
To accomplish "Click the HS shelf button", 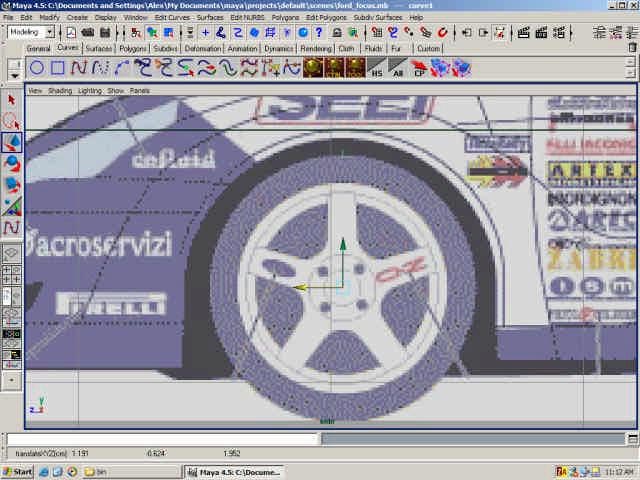I will (377, 68).
